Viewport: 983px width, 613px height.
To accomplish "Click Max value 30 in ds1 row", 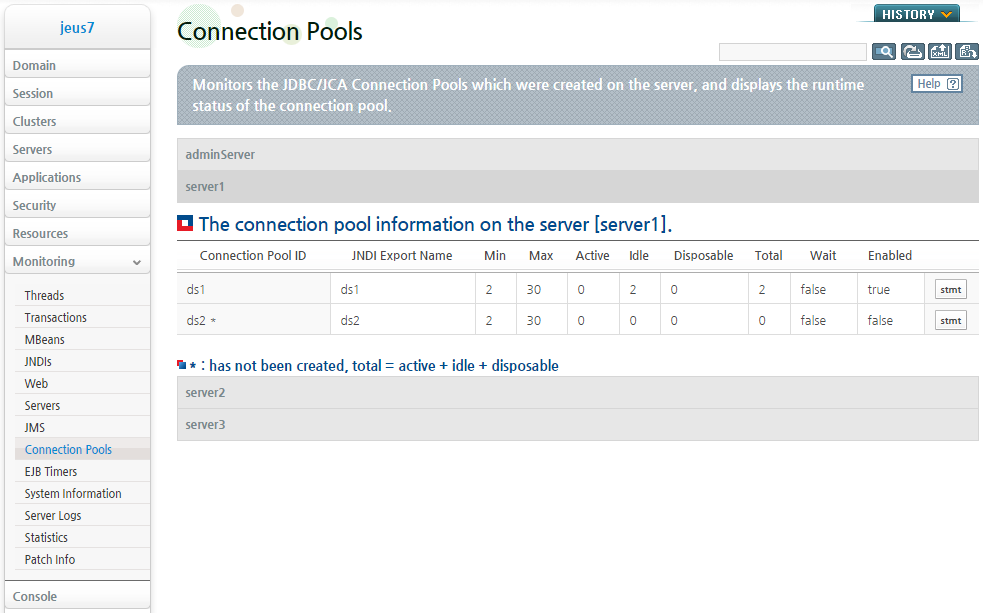I will point(534,290).
